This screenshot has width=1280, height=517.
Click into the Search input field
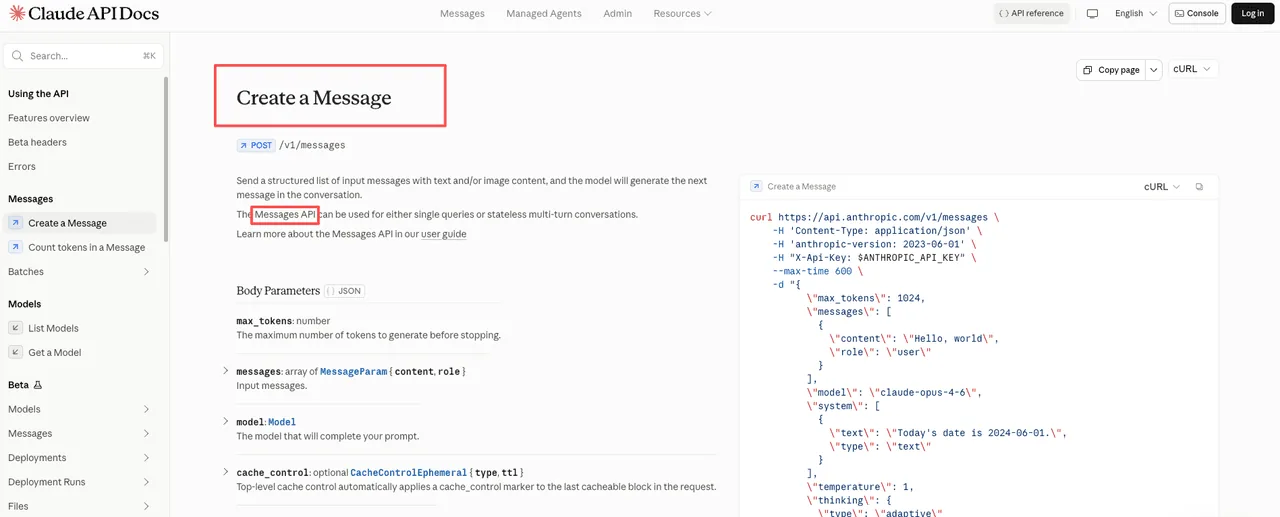83,56
